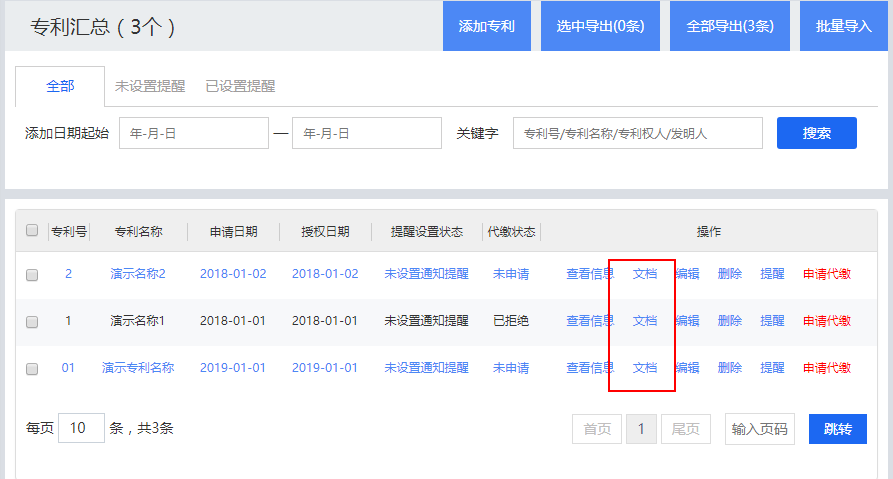Click application date 2019-01-01 cell
Viewport: 893px width, 479px height.
(233, 368)
